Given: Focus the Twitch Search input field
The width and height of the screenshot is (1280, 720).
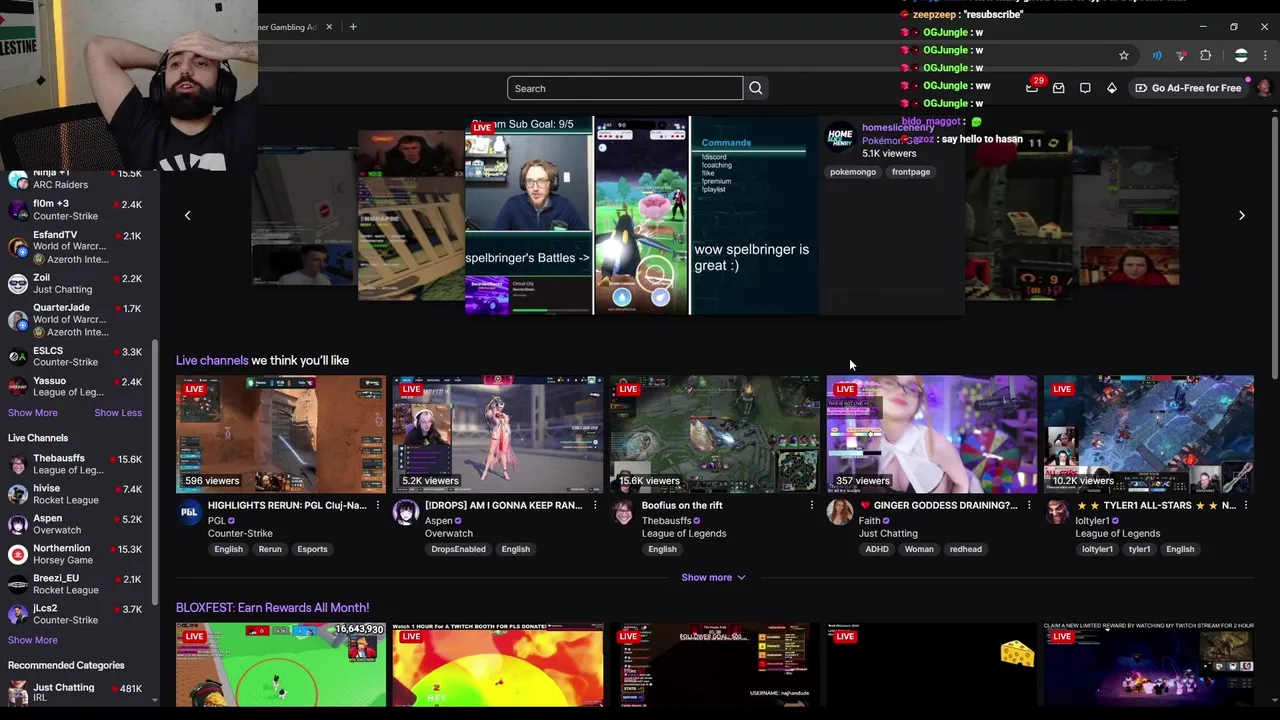Looking at the screenshot, I should pos(625,88).
